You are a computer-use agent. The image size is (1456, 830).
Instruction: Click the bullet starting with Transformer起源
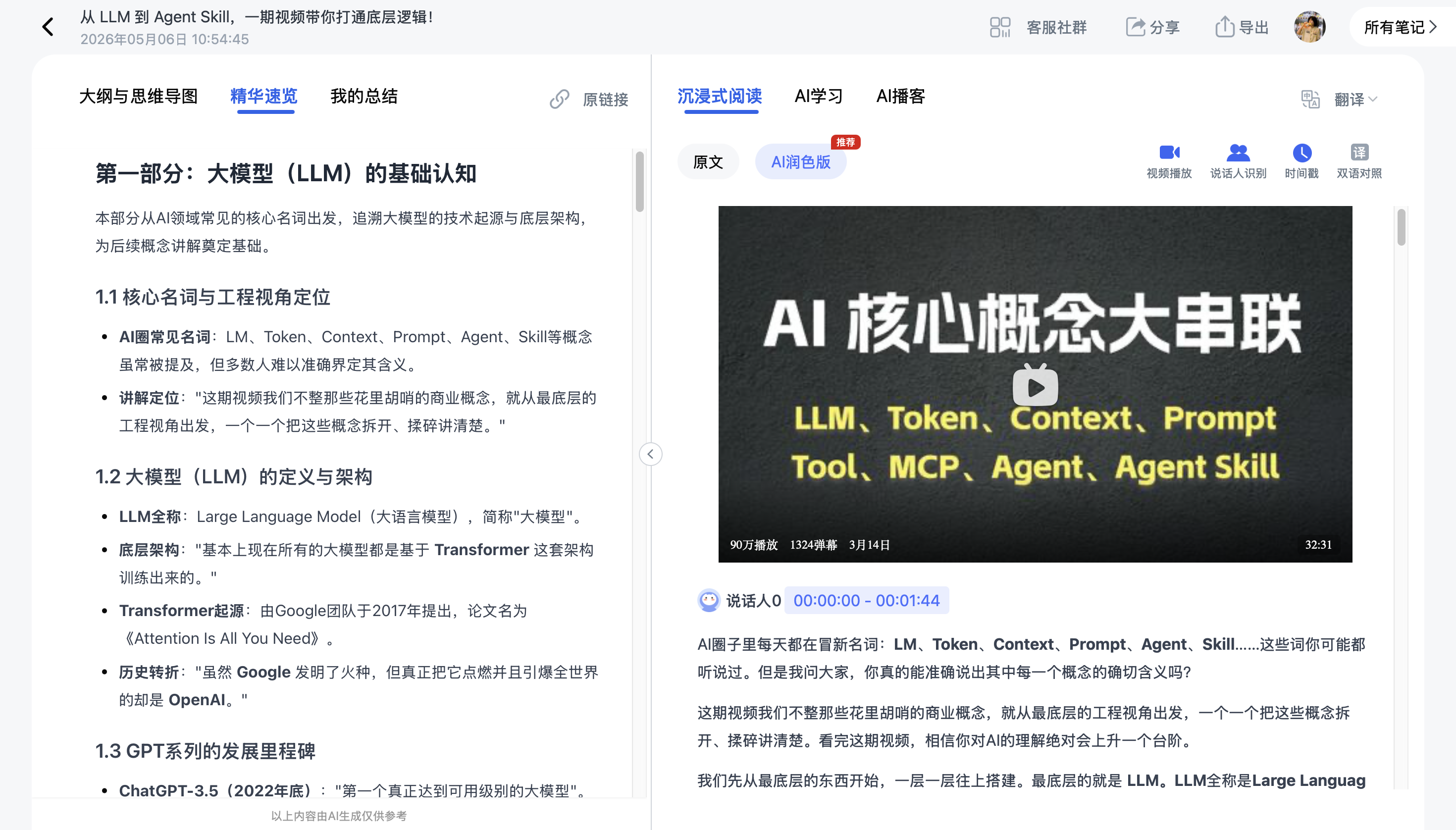coord(323,624)
